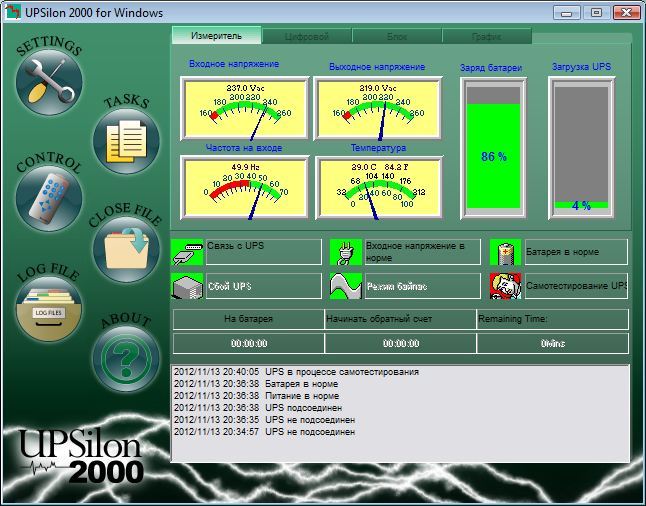The height and width of the screenshot is (506, 646).
Task: Click the battery charge bar at 86 %
Action: (x=493, y=148)
